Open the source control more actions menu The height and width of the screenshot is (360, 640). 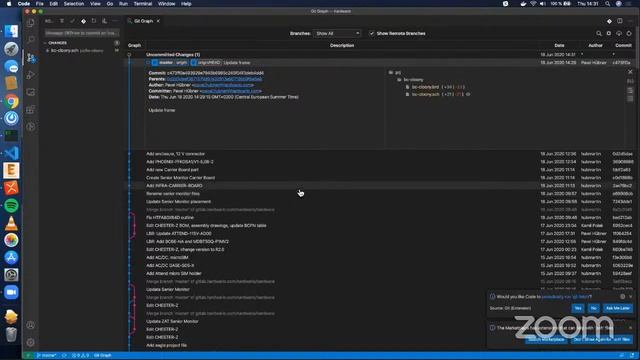point(116,21)
